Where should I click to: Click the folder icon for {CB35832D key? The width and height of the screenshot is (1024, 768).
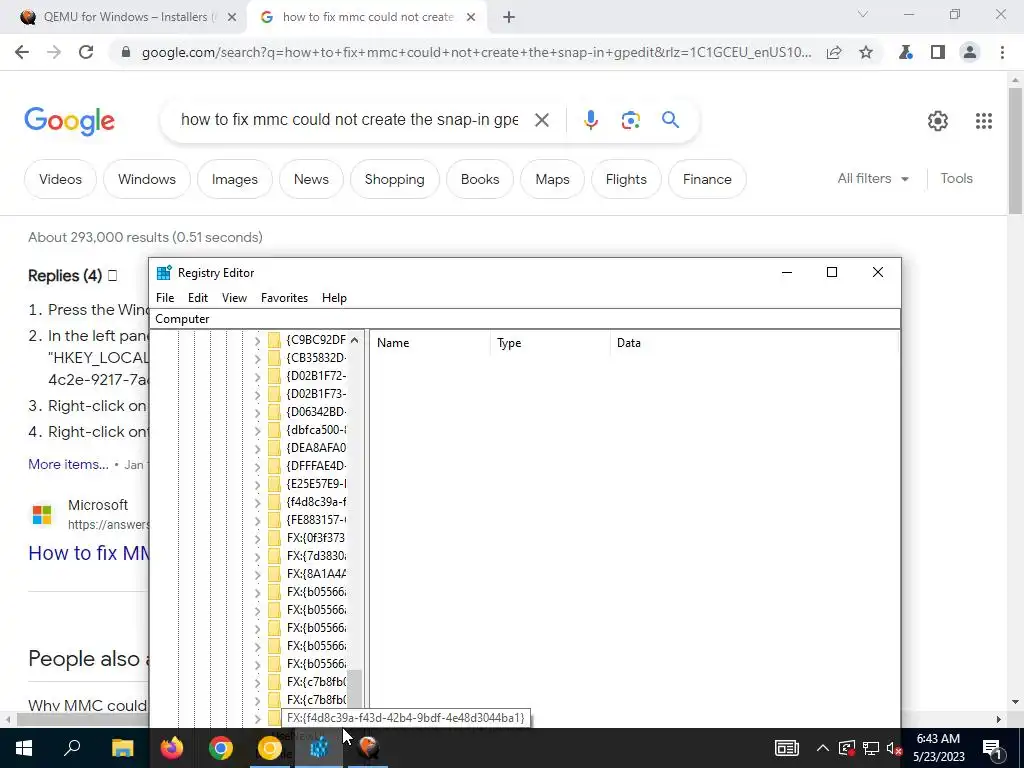pos(275,358)
